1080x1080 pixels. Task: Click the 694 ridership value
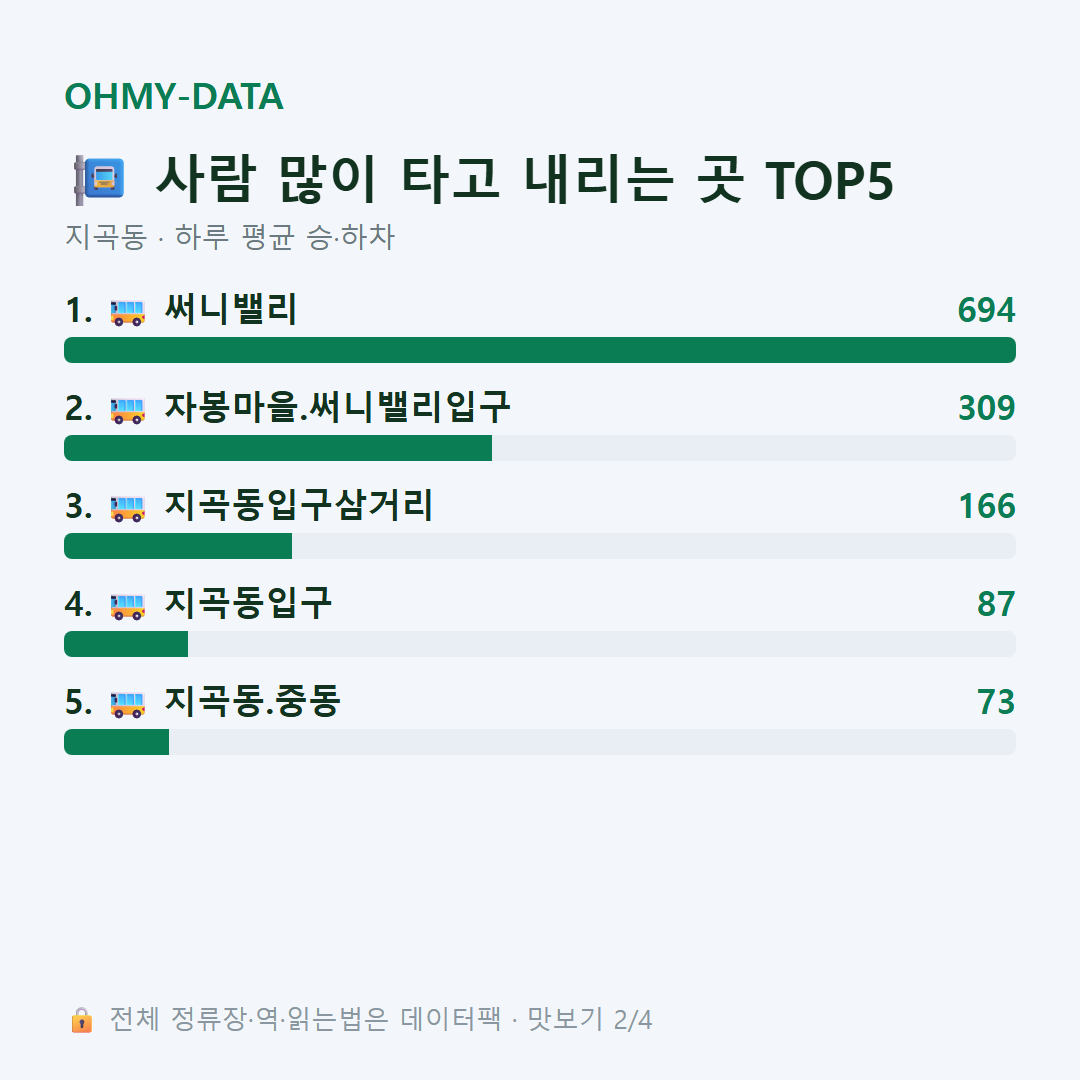coord(986,310)
